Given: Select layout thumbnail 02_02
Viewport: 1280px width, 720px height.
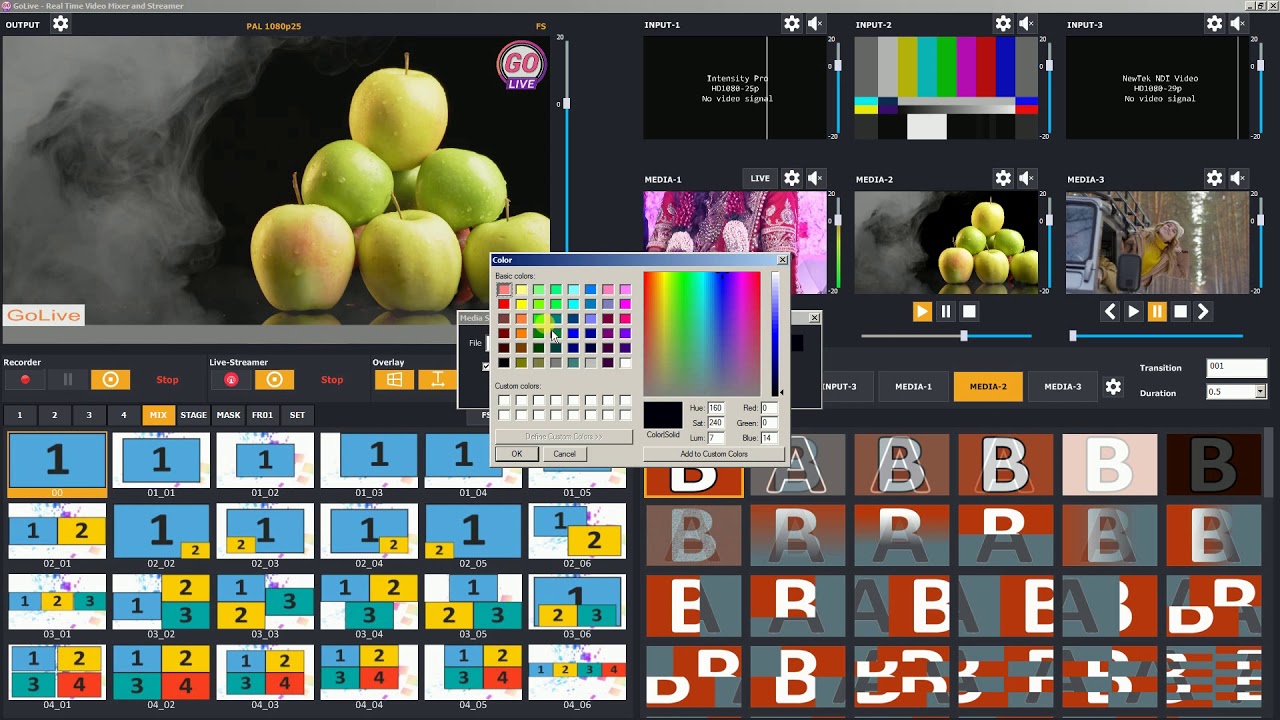Looking at the screenshot, I should [x=161, y=532].
